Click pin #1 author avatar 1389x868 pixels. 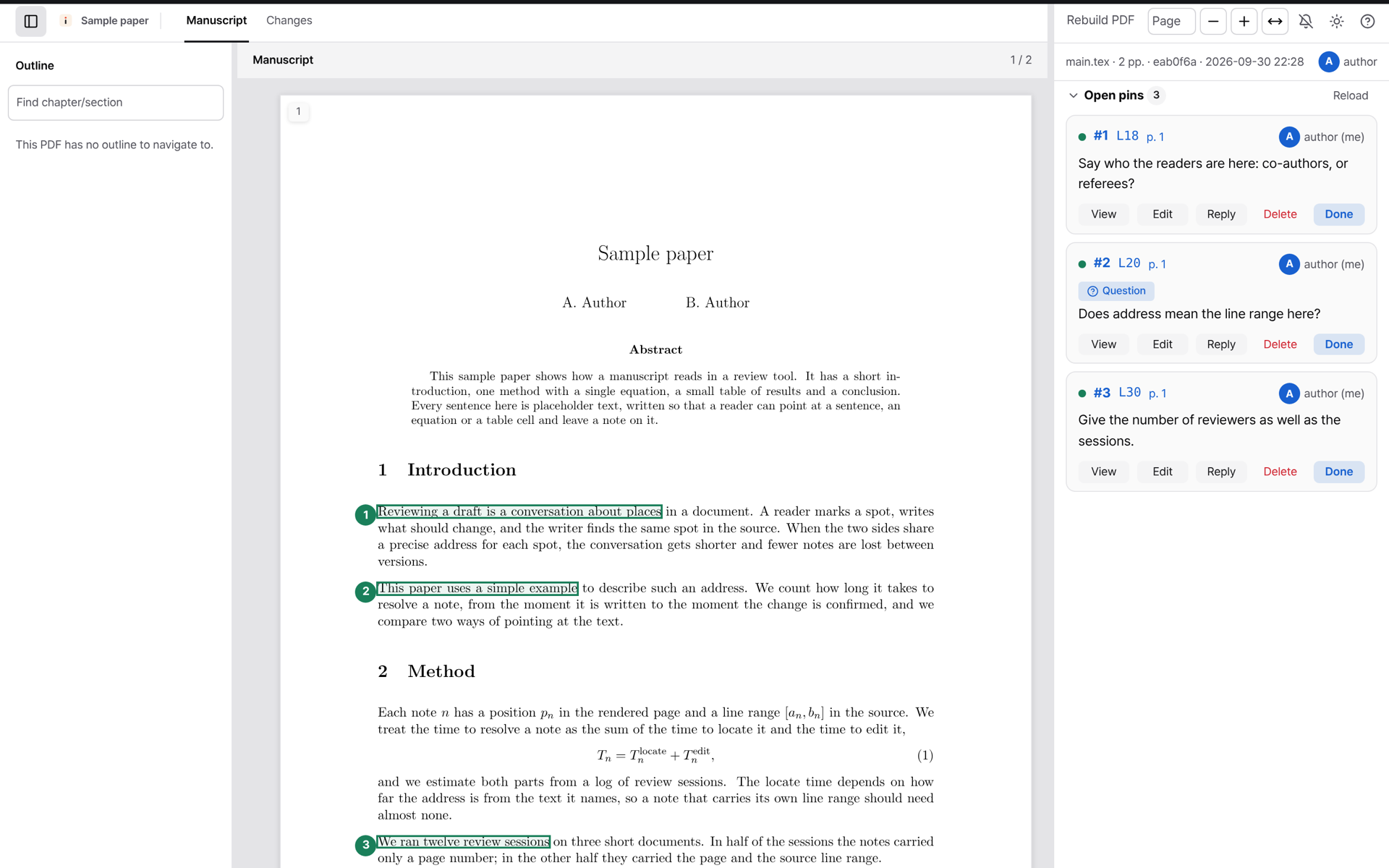point(1288,137)
